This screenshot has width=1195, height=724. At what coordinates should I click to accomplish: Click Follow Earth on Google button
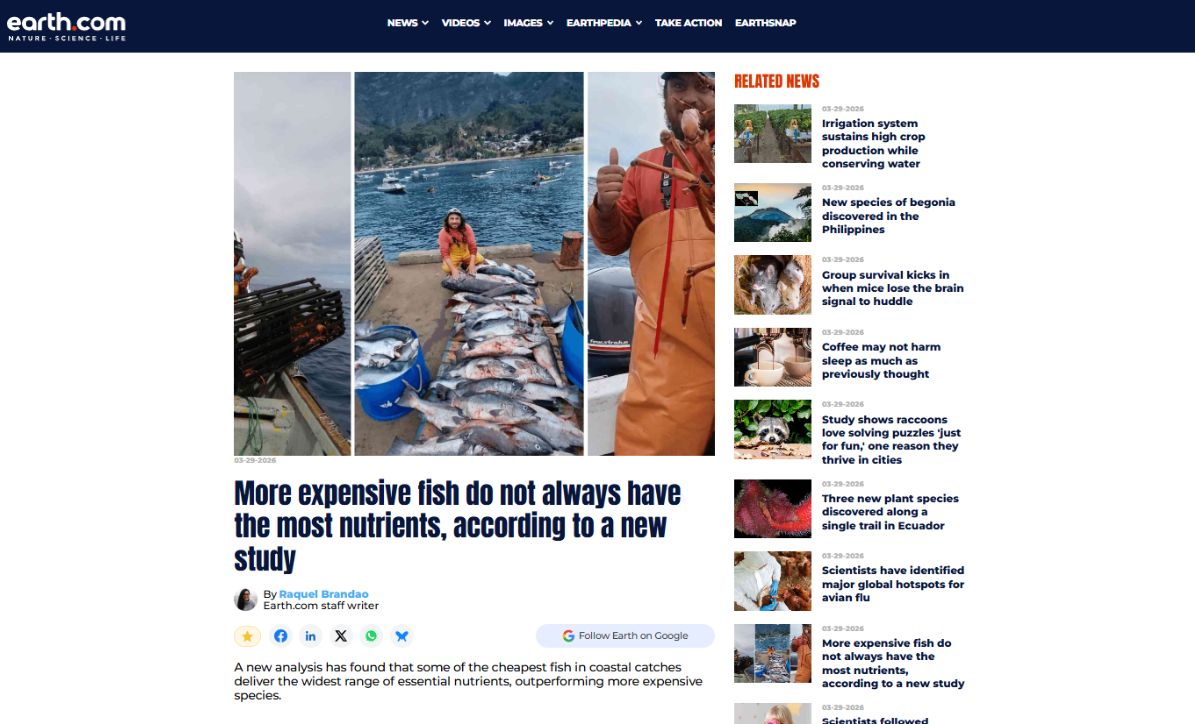click(x=625, y=636)
